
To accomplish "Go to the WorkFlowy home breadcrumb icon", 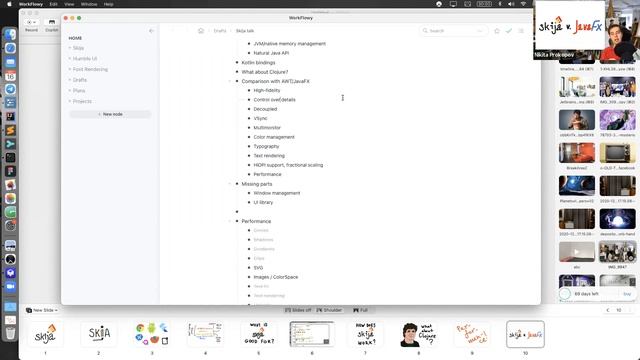I will (x=201, y=31).
